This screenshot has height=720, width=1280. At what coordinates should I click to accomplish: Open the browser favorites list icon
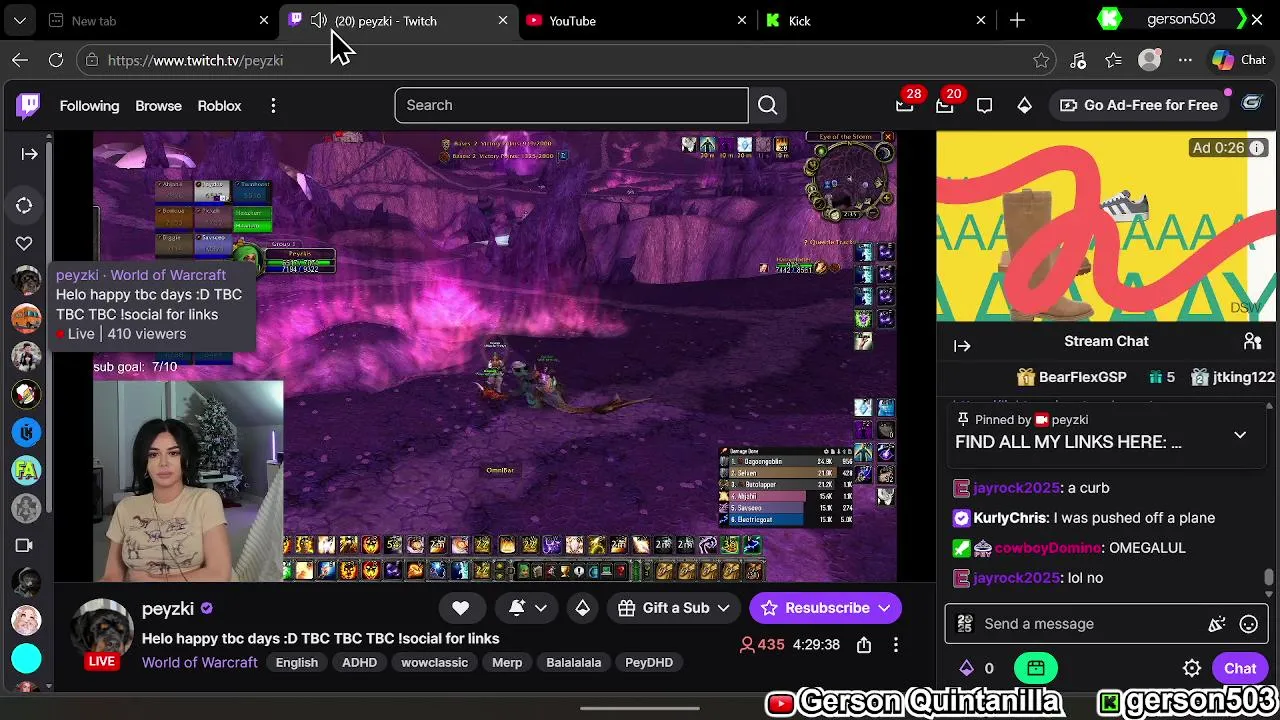pyautogui.click(x=1114, y=60)
